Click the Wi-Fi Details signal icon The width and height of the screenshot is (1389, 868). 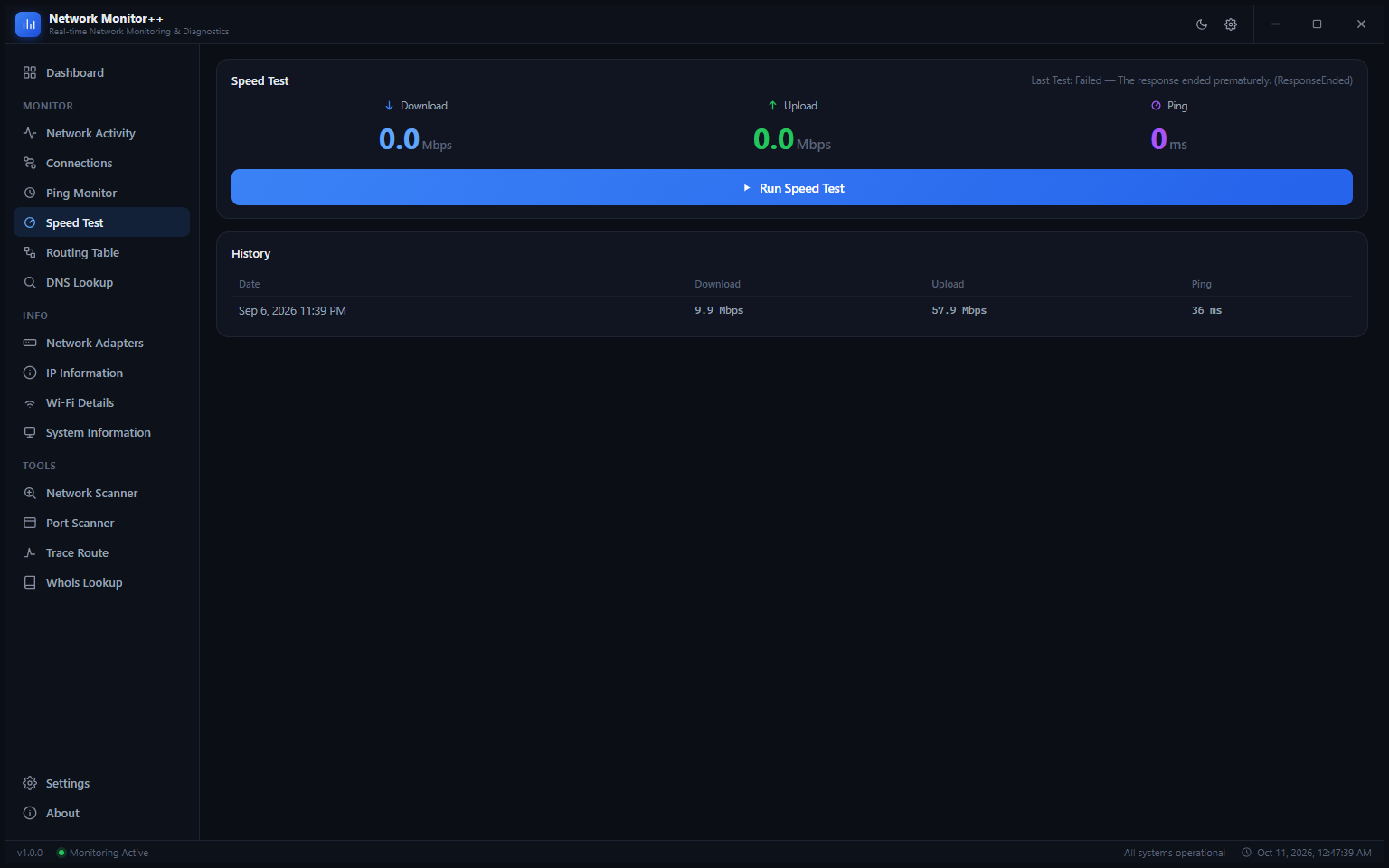pos(30,402)
